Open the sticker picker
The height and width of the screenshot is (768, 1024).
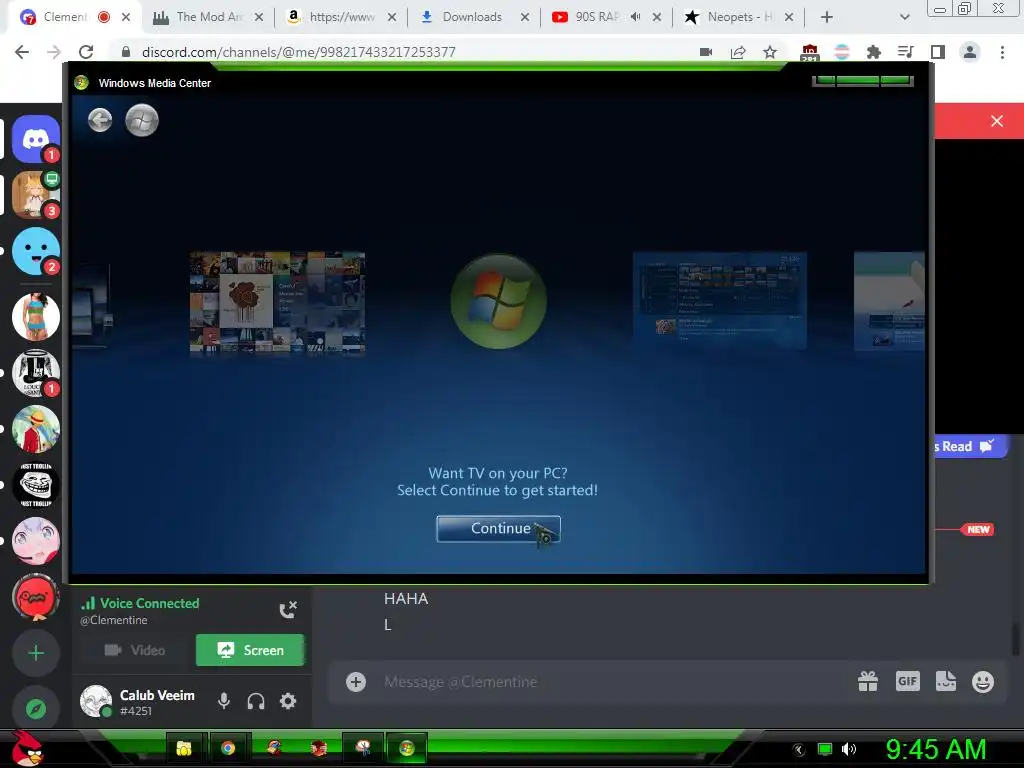point(946,682)
